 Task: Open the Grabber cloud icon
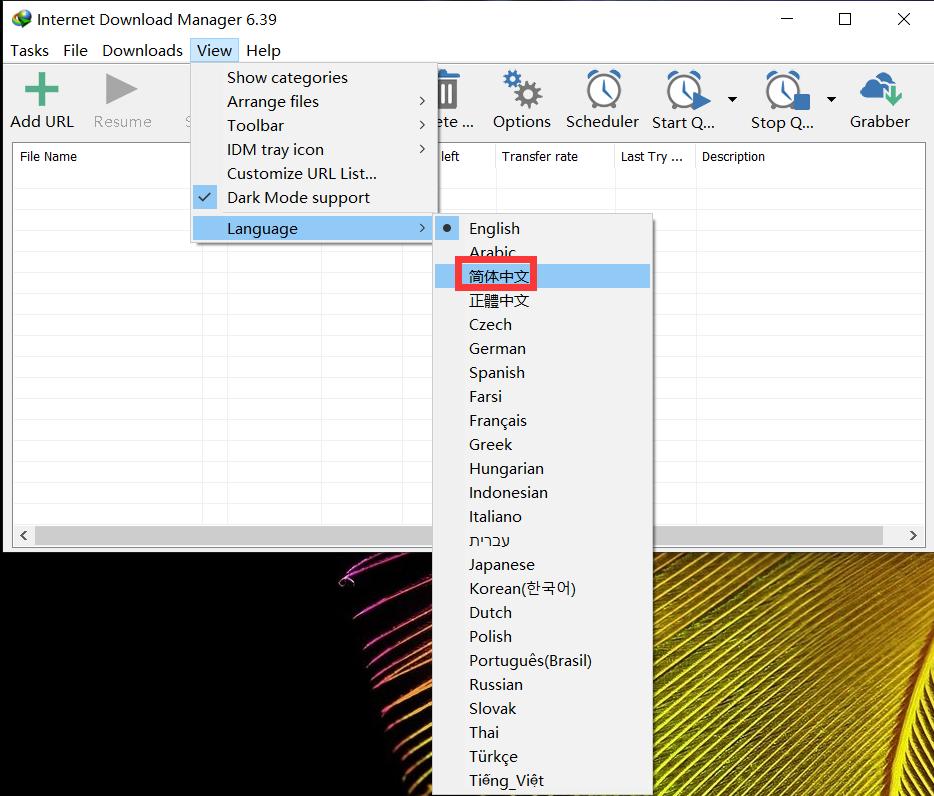tap(880, 89)
